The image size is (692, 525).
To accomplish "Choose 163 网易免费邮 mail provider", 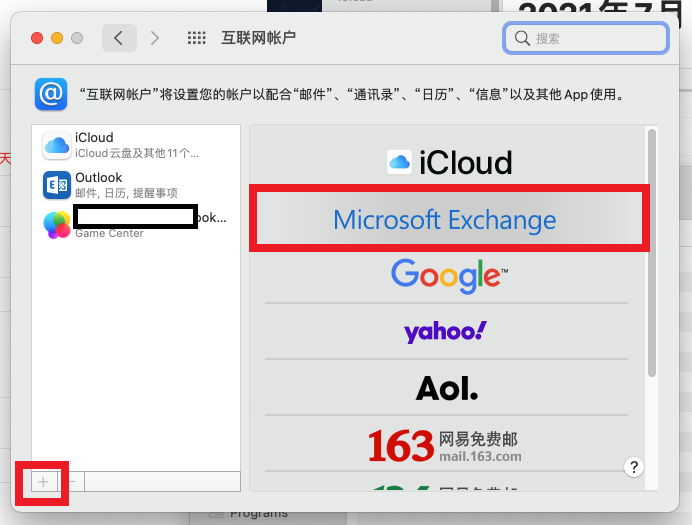I will click(445, 446).
